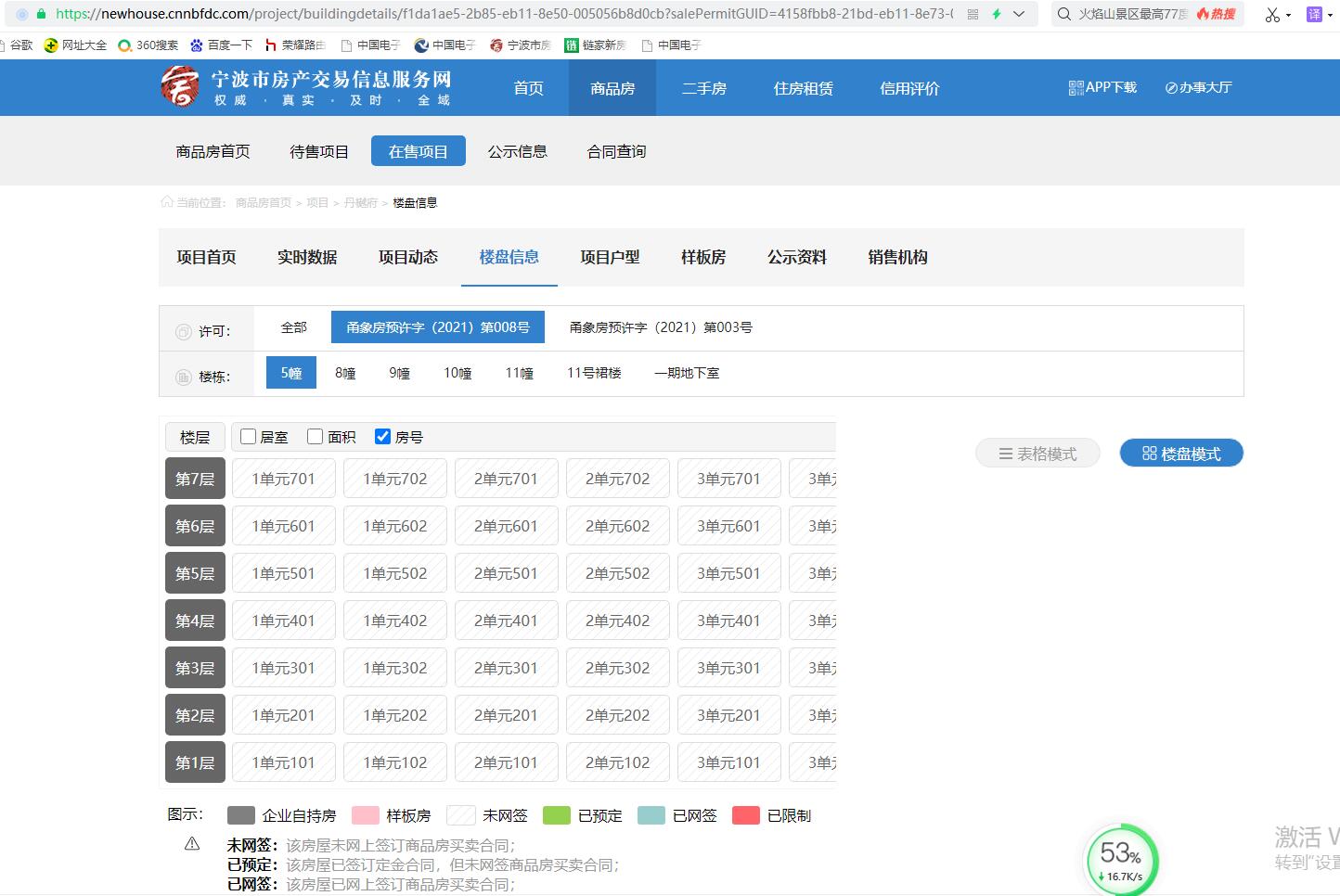This screenshot has height=896, width=1340.
Task: Click the green lightning speed-mode icon
Action: [997, 14]
